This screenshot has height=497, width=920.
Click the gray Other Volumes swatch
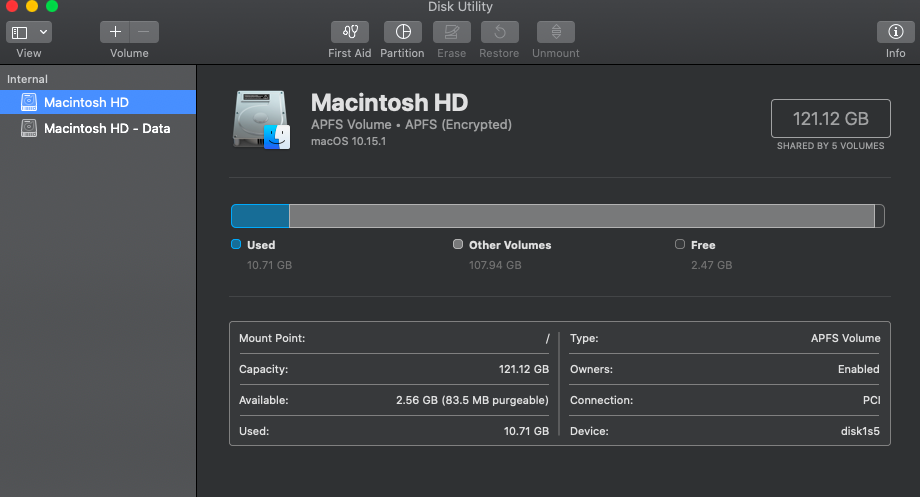point(458,244)
